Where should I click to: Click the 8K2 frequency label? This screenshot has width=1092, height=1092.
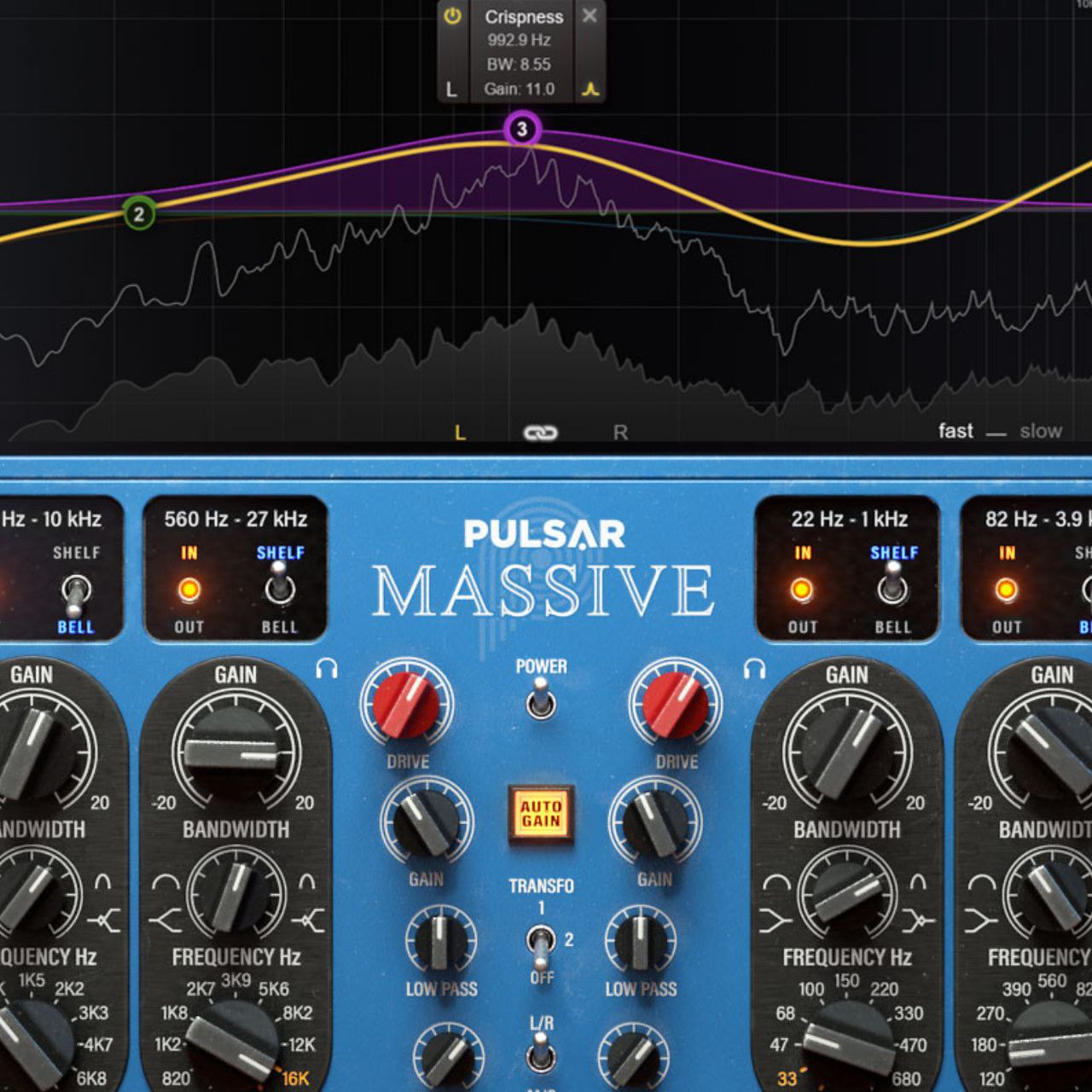point(298,1014)
